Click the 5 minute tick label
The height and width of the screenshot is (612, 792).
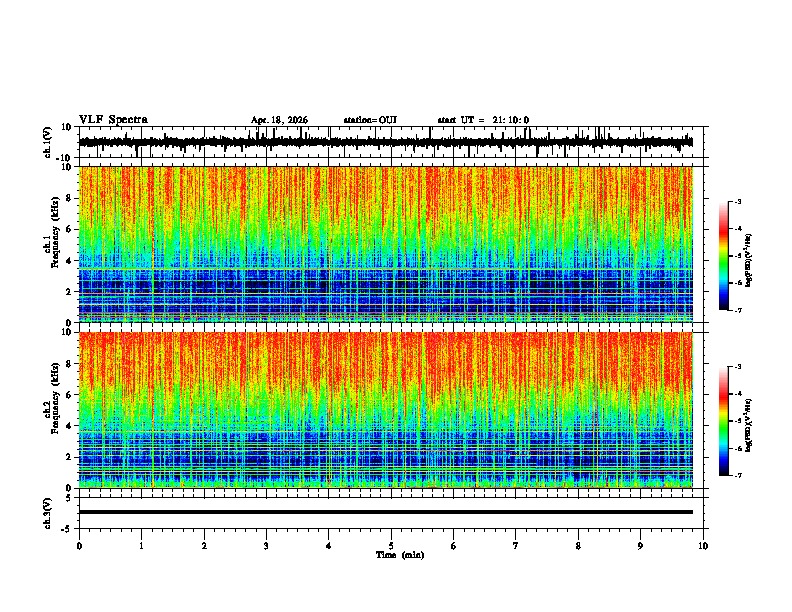click(x=391, y=546)
